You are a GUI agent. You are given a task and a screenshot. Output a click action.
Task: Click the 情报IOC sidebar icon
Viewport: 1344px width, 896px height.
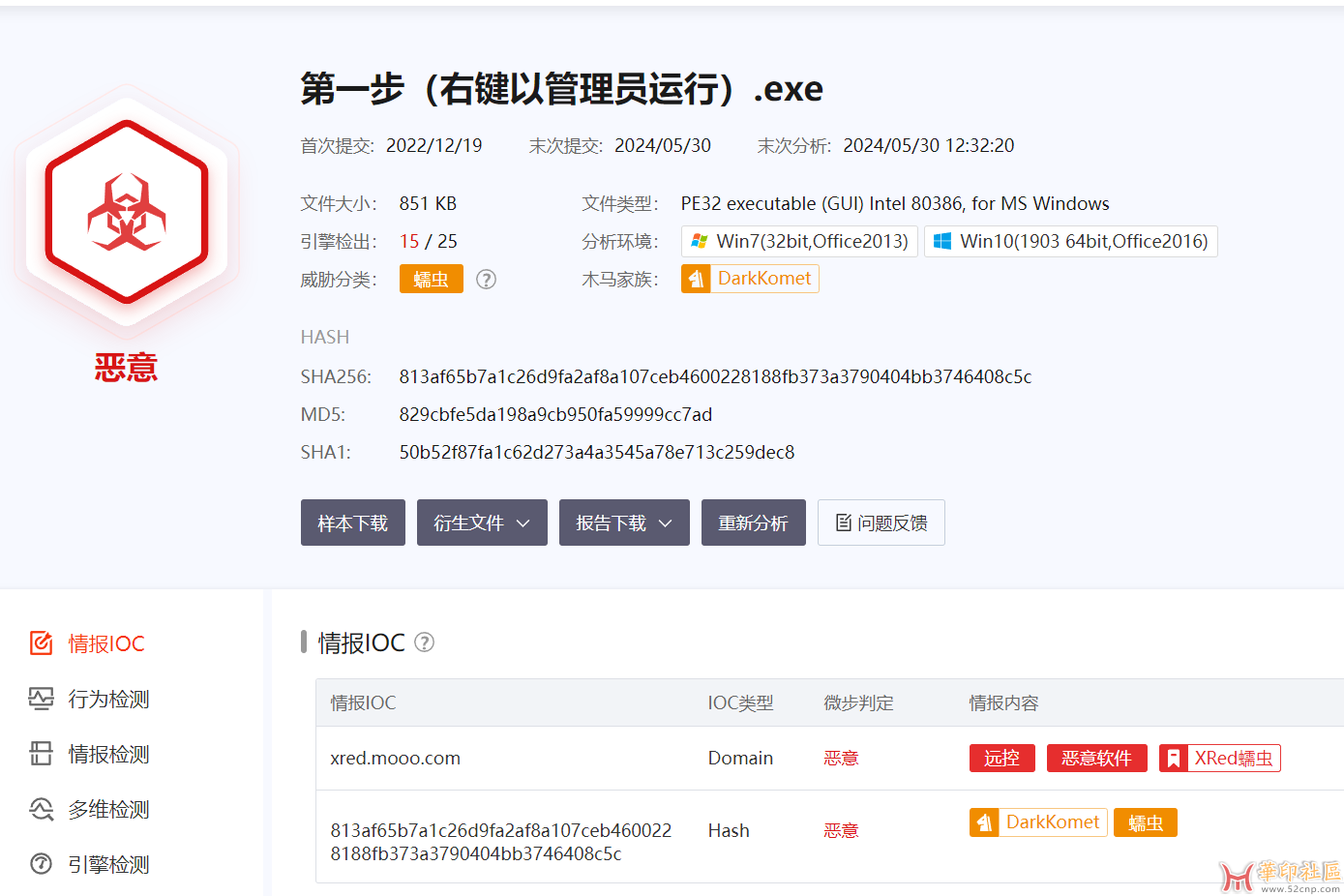point(41,643)
